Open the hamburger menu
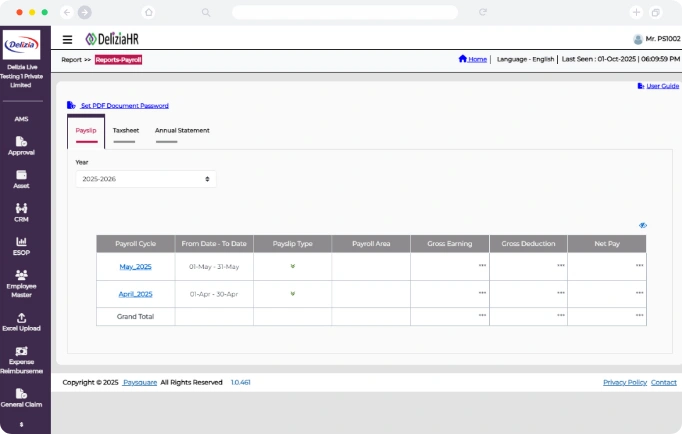 [67, 40]
